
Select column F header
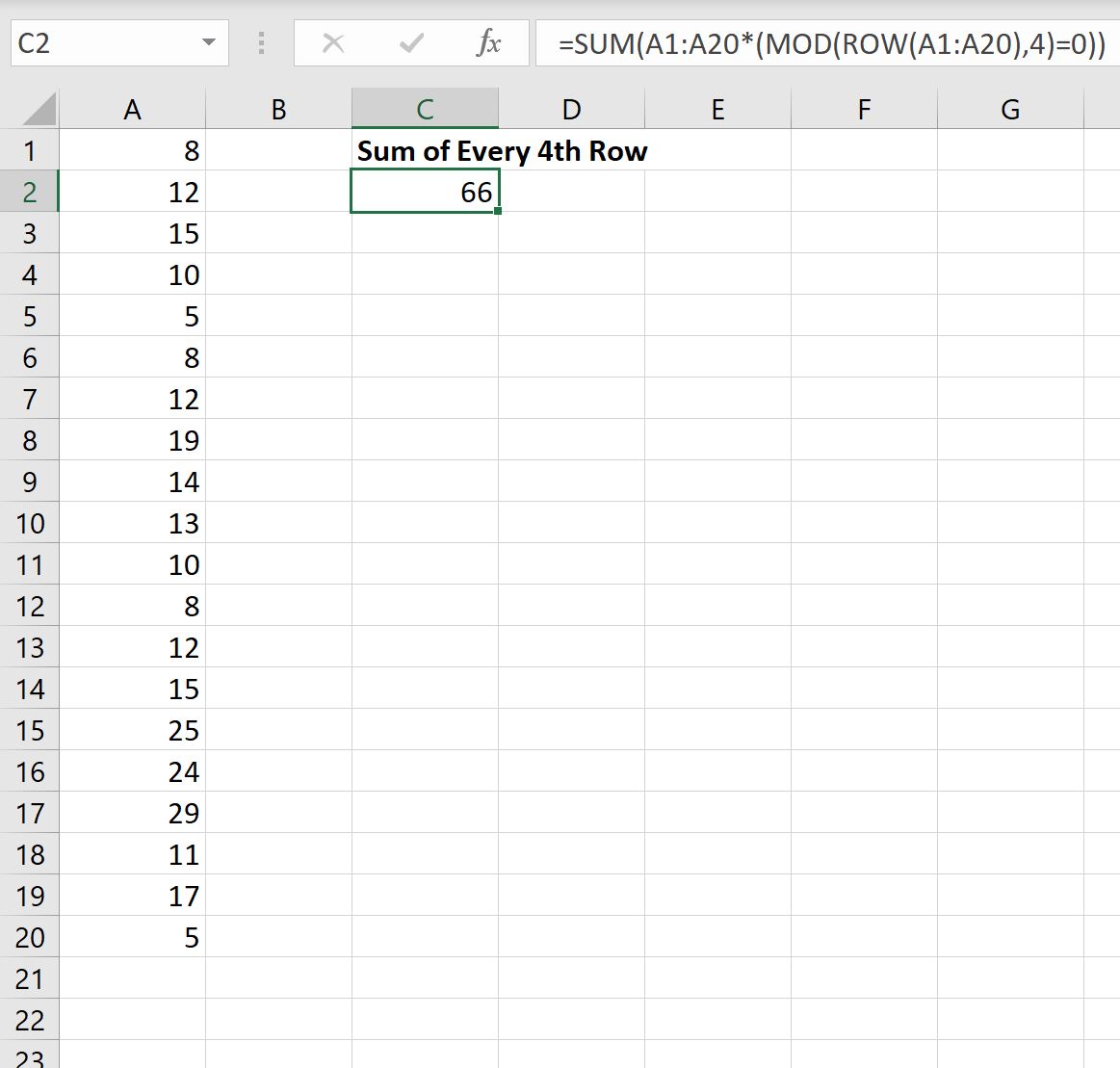864,109
